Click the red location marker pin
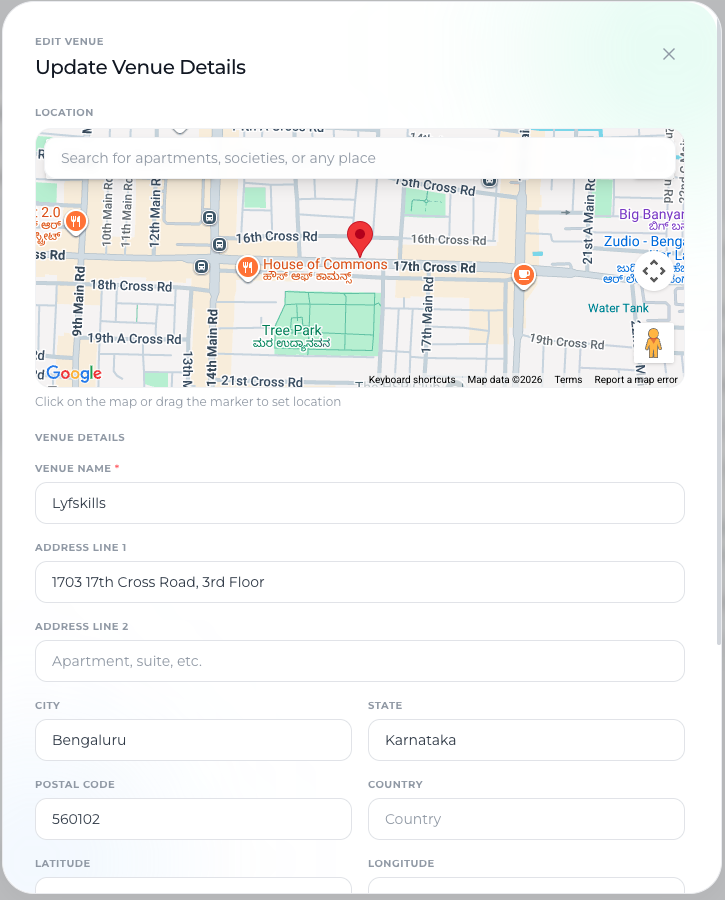 point(360,239)
